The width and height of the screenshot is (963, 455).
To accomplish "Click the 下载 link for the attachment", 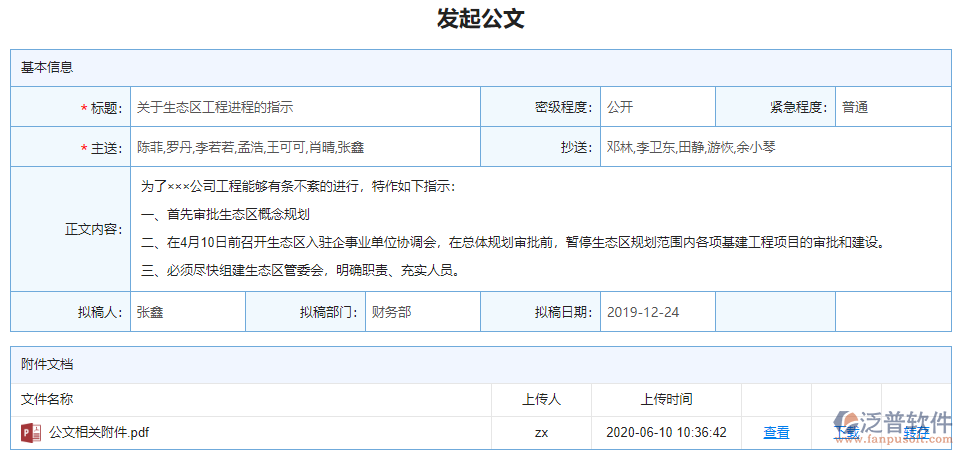I will click(x=846, y=433).
